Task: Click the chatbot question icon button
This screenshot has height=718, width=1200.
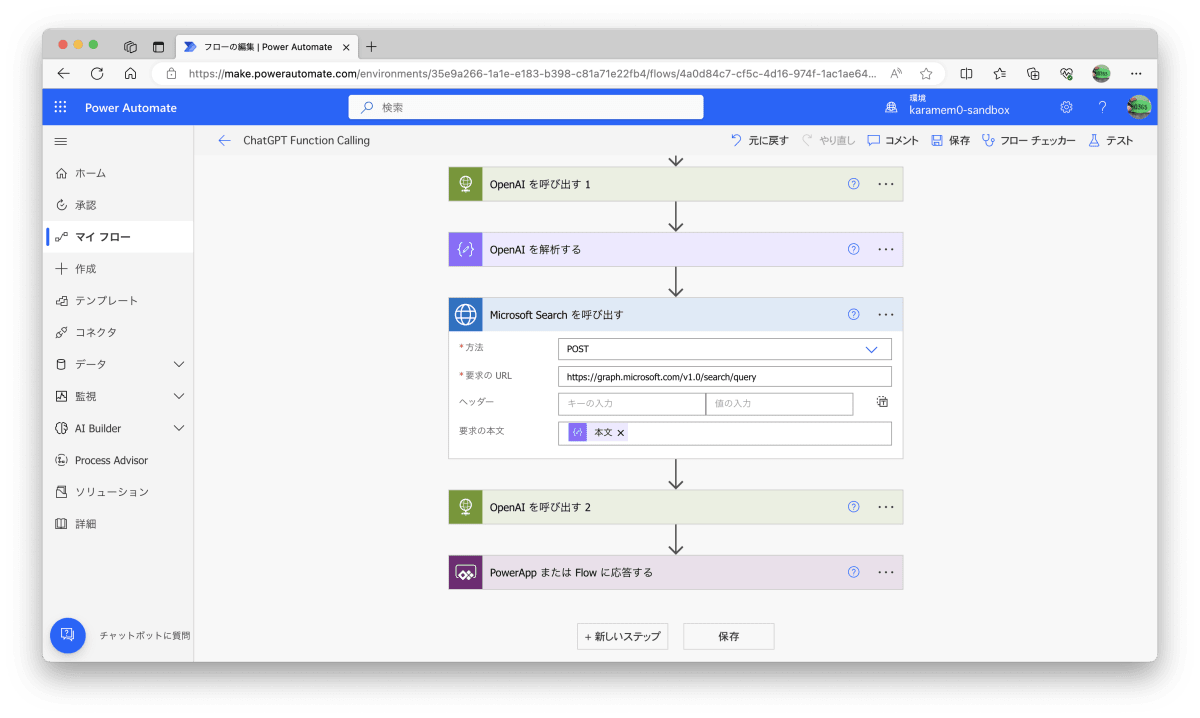Action: [x=68, y=635]
